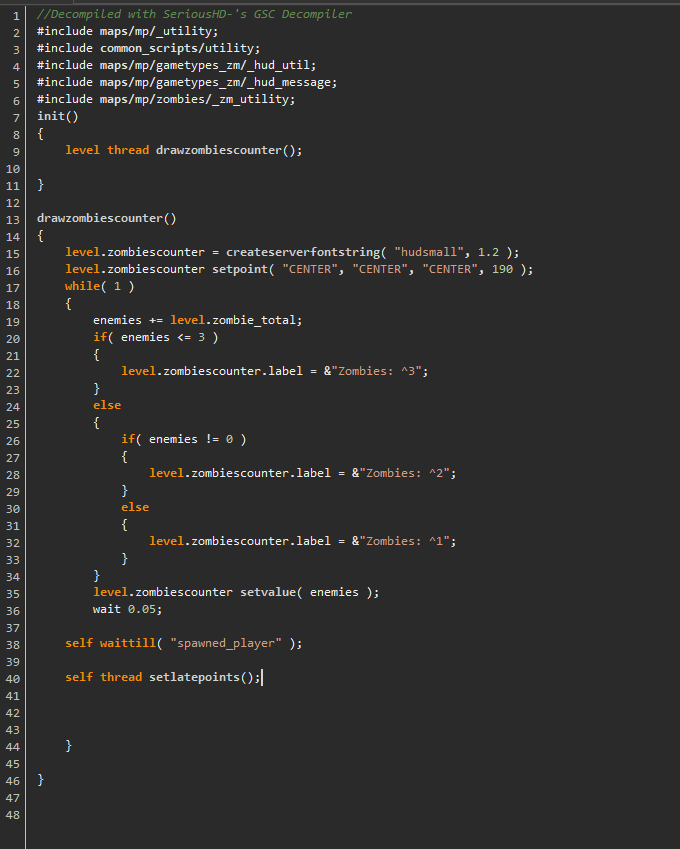
Task: Click line number 37 in the gutter
Action: [x=13, y=628]
